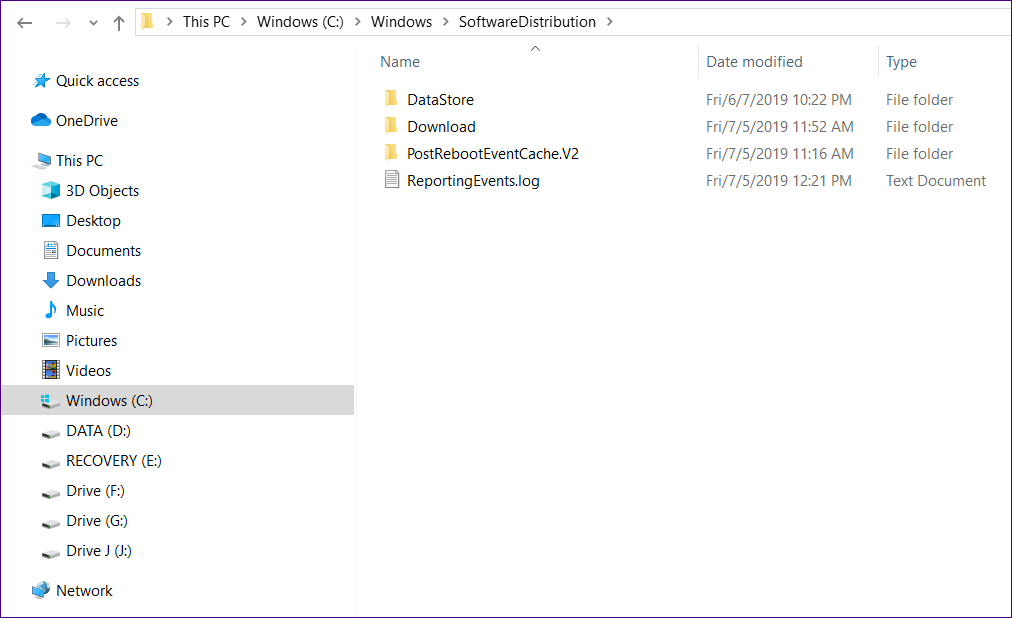Open the recent locations dropdown arrow
1012x618 pixels.
point(94,23)
